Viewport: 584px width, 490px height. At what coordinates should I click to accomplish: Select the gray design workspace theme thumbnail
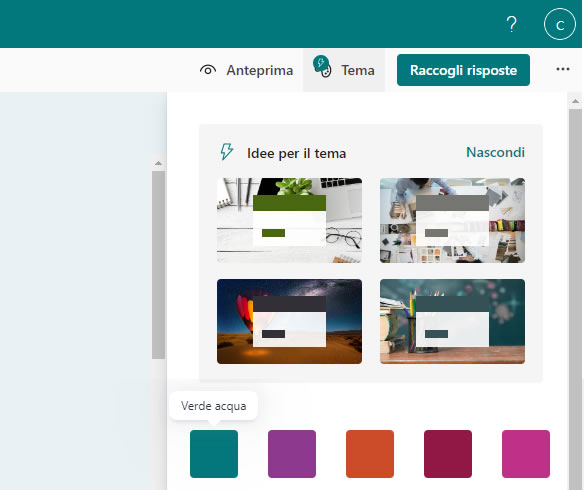coord(452,220)
